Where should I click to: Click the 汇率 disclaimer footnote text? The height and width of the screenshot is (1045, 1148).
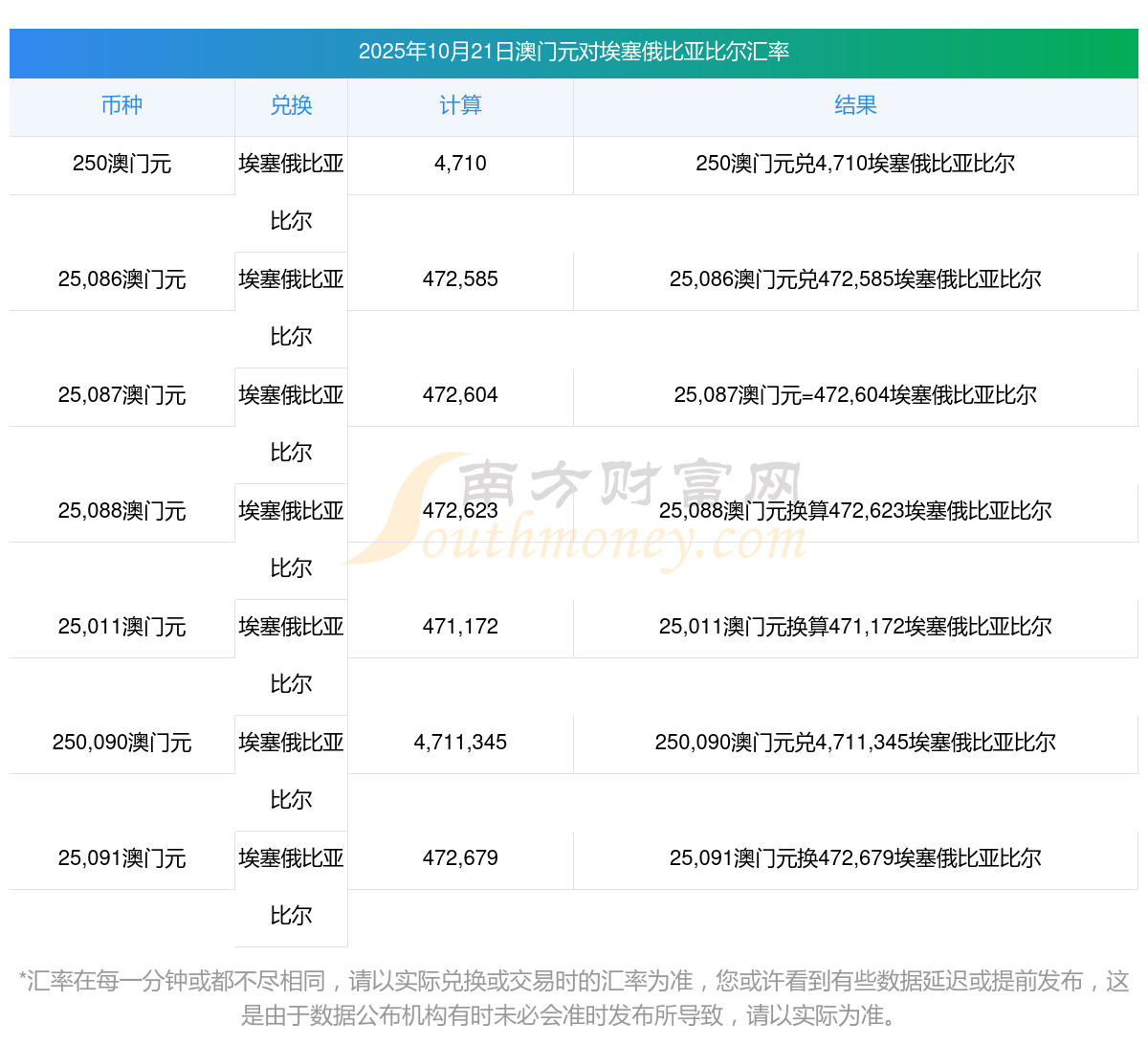574,997
